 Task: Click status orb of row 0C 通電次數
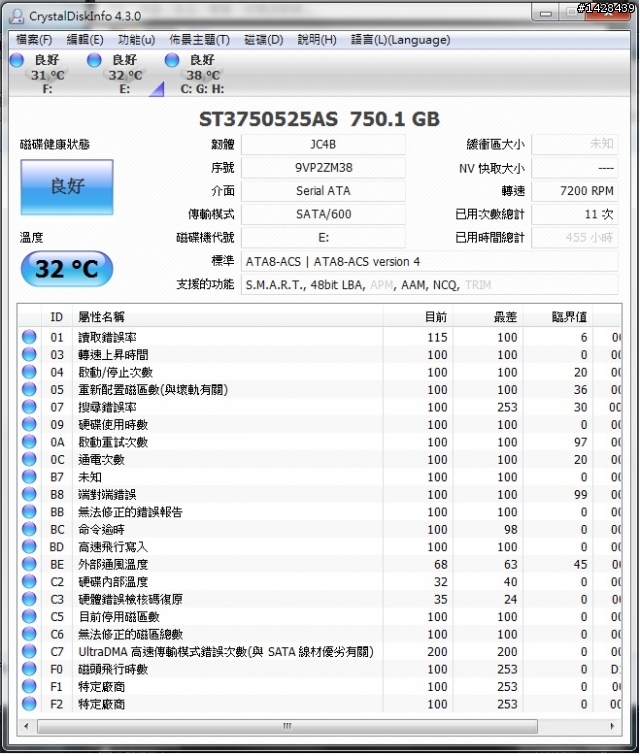coord(29,459)
